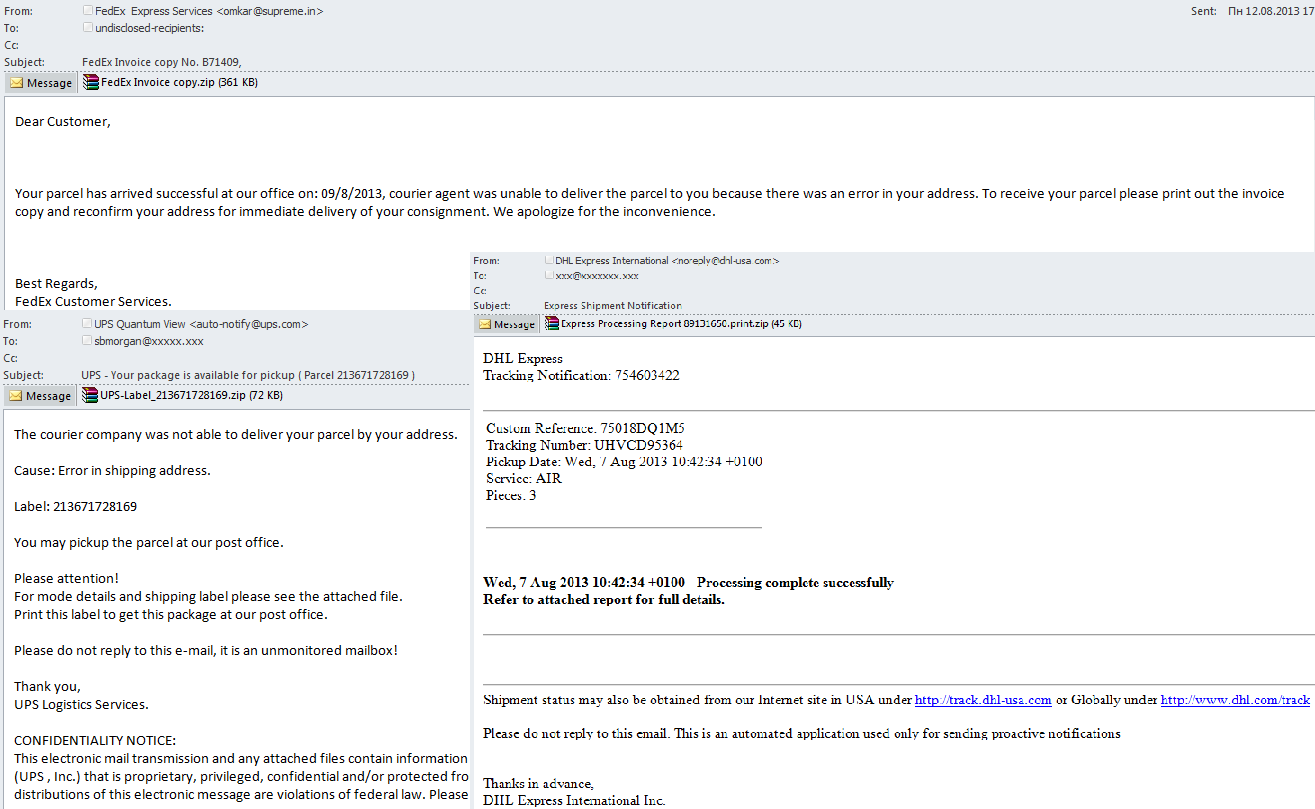The image size is (1315, 809).
Task: Click the 'Thank you,' line in UPS email
Action: coord(47,687)
